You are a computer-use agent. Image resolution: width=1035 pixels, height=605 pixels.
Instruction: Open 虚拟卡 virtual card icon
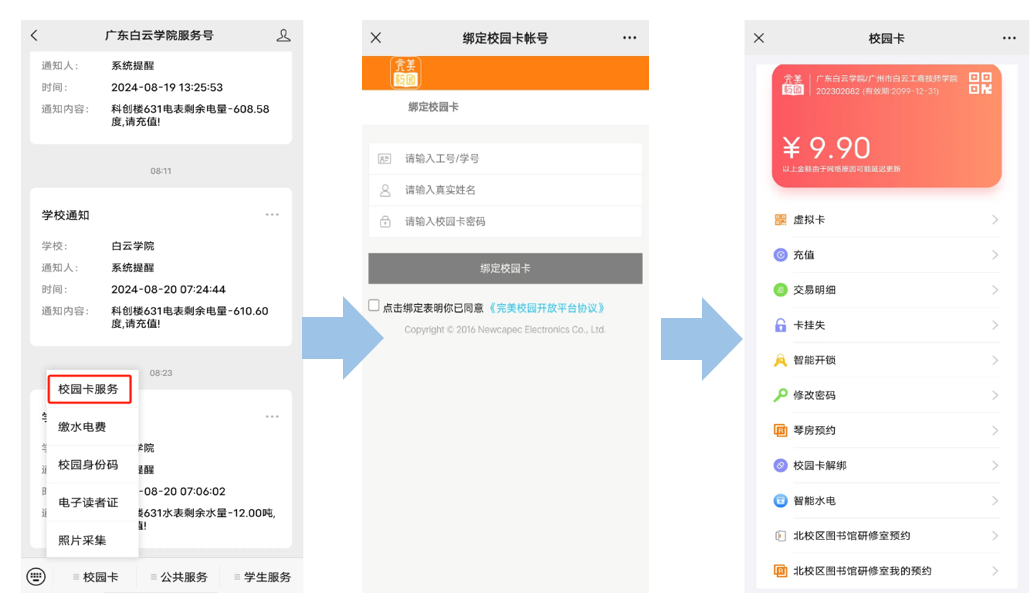[780, 220]
